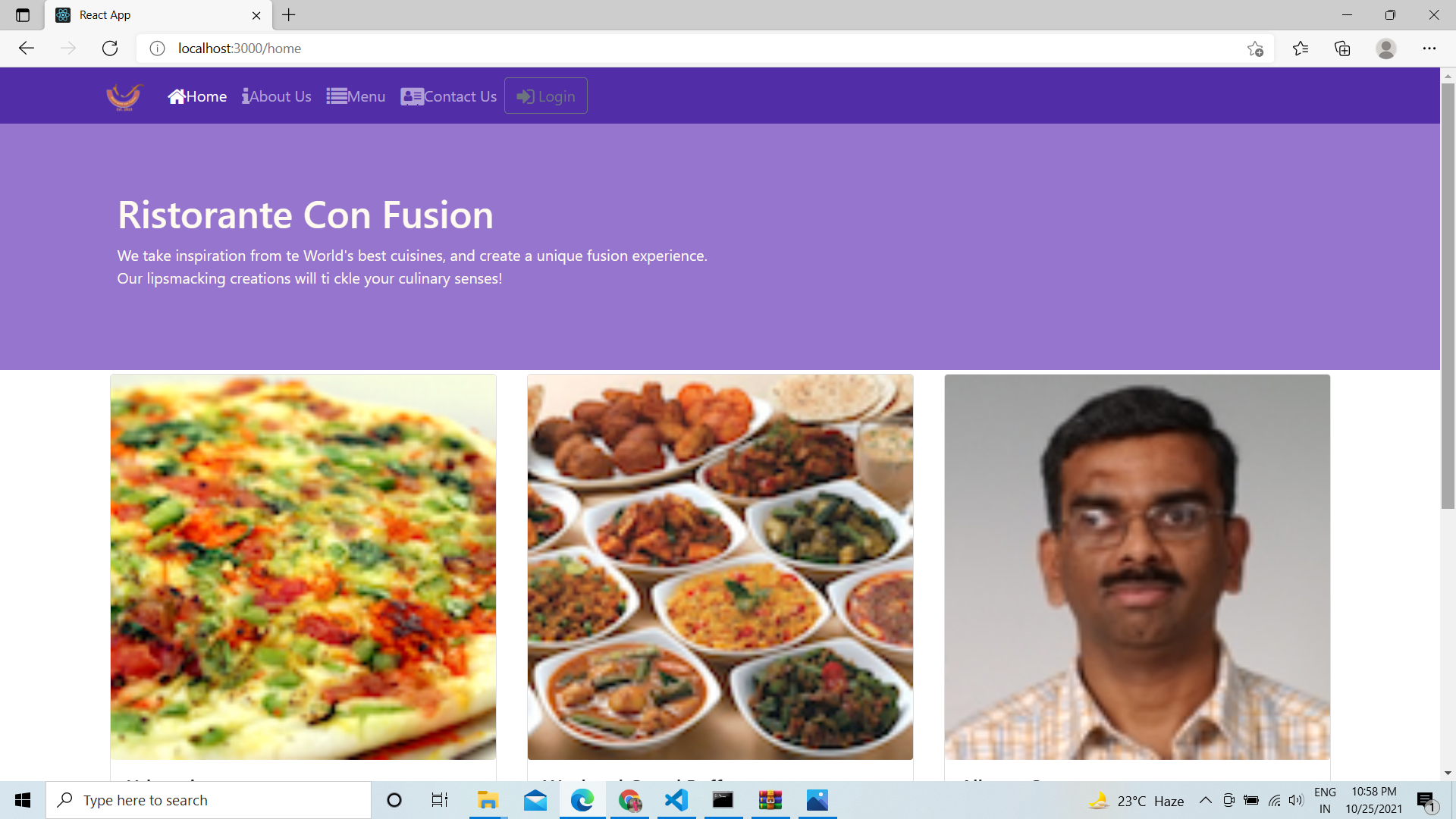The image size is (1456, 819).
Task: Open WinRAR from taskbar
Action: 770,800
